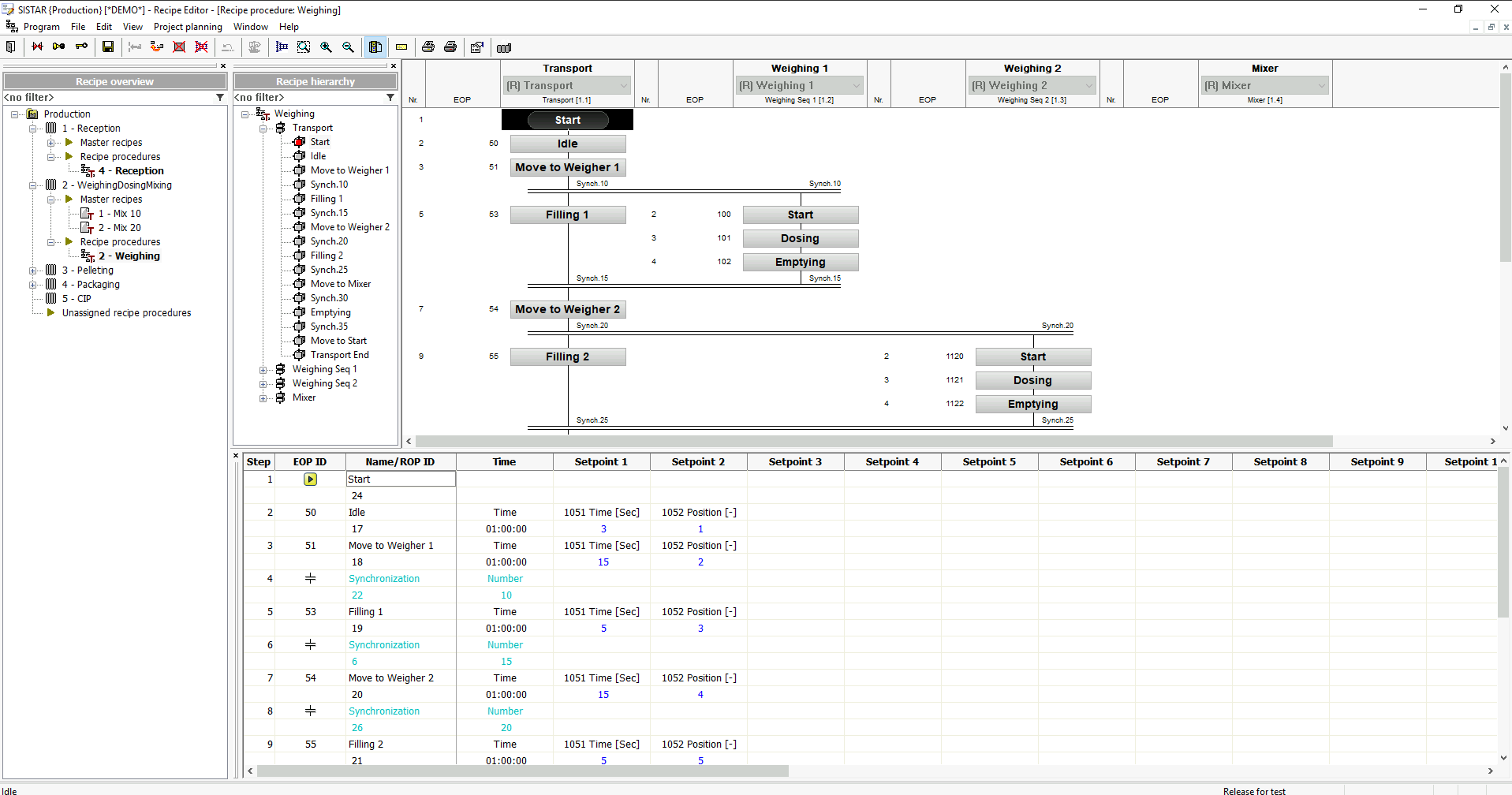Click the zoom-to-area icon with dashed frame
Viewport: 1512px width, 795px height.
(x=304, y=47)
